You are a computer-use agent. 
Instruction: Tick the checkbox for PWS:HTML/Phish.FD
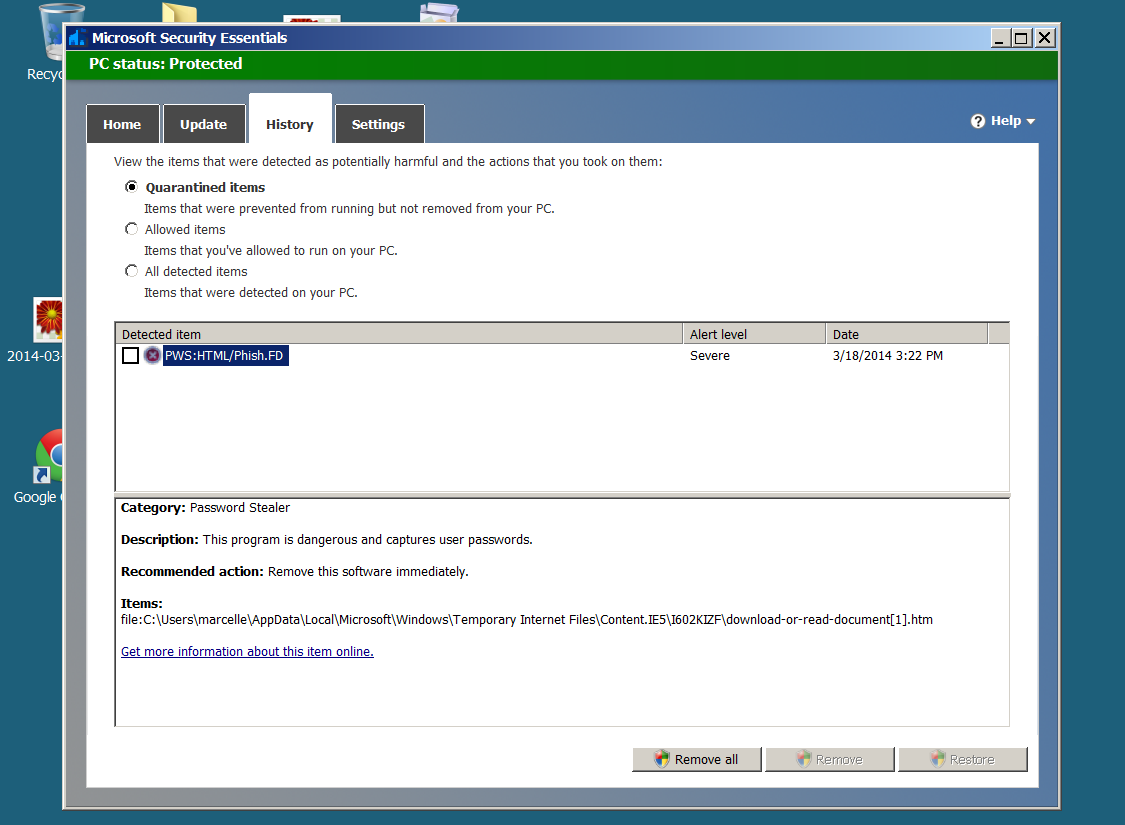[x=130, y=355]
